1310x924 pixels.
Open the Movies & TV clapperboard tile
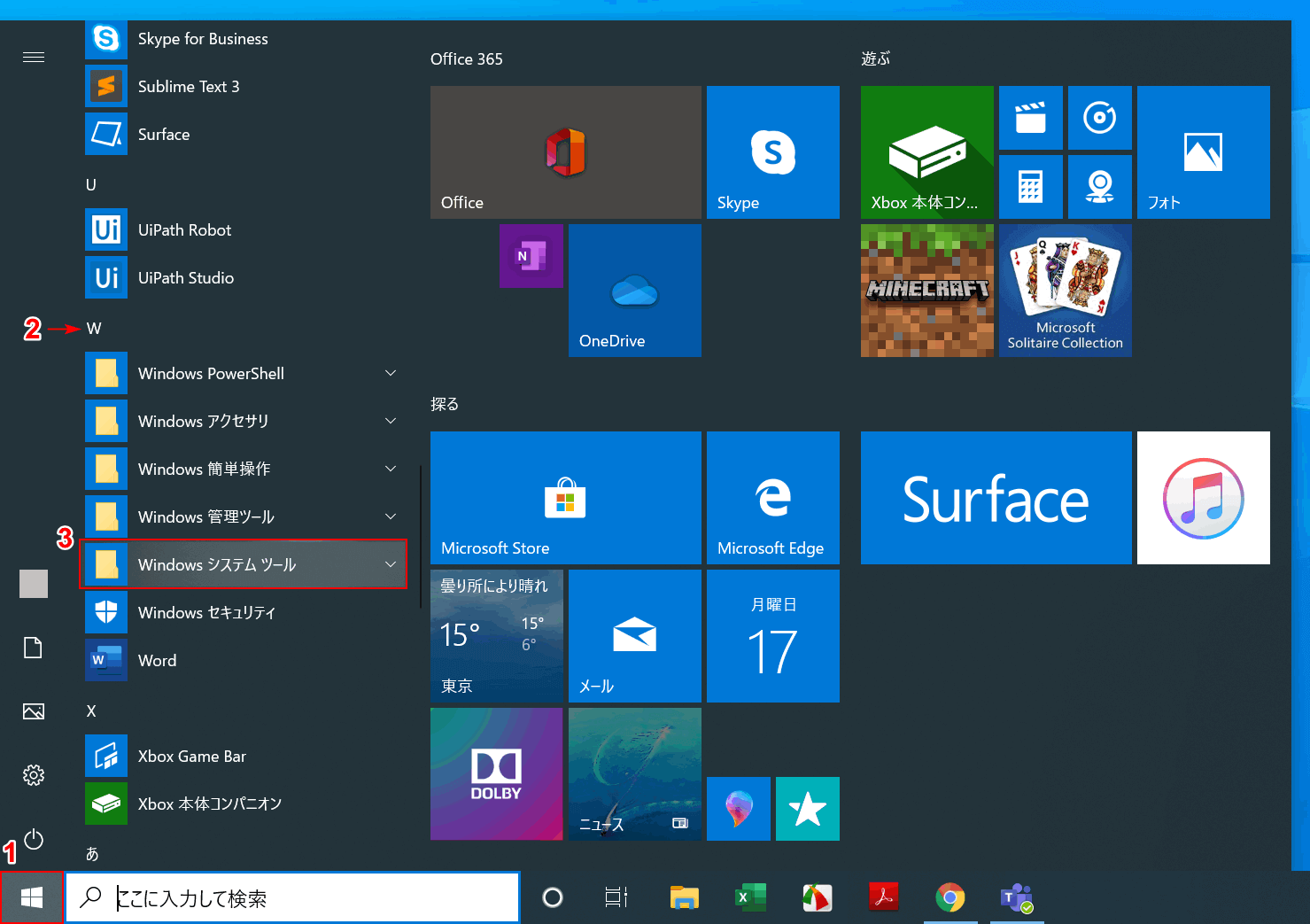pyautogui.click(x=1030, y=118)
